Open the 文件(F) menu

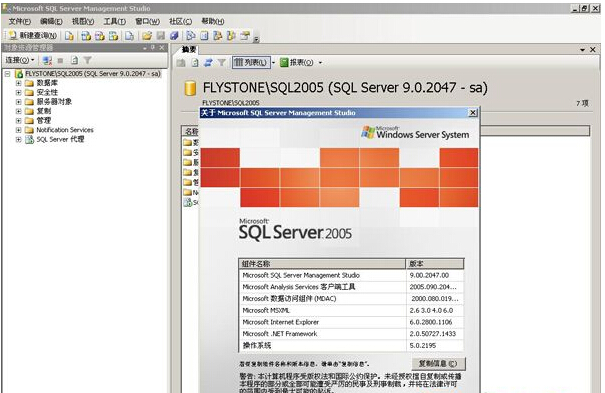point(20,22)
